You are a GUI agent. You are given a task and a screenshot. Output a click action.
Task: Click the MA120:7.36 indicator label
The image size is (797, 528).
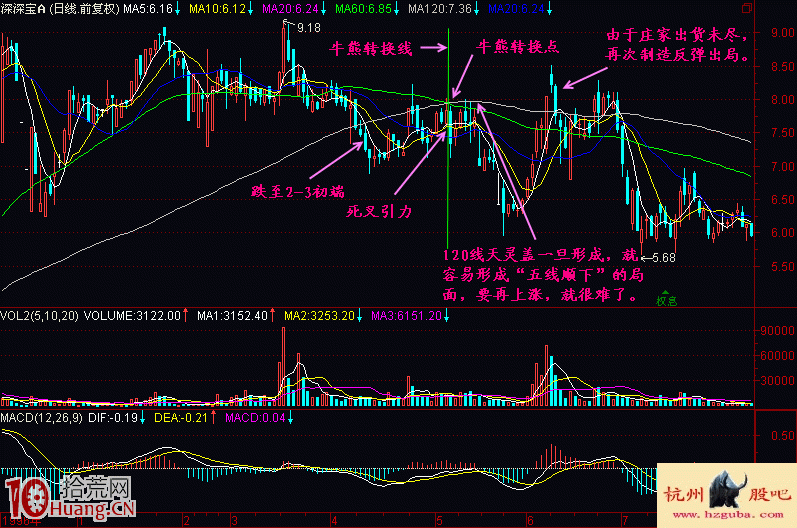440,9
